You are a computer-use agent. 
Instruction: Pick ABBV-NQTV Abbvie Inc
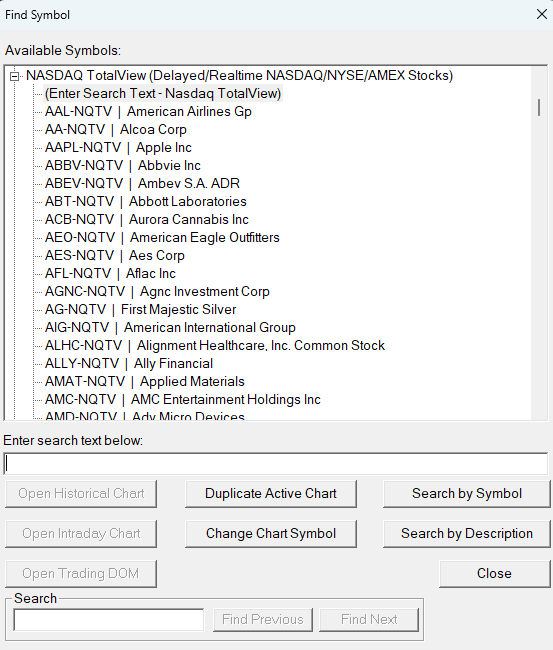[x=123, y=165]
